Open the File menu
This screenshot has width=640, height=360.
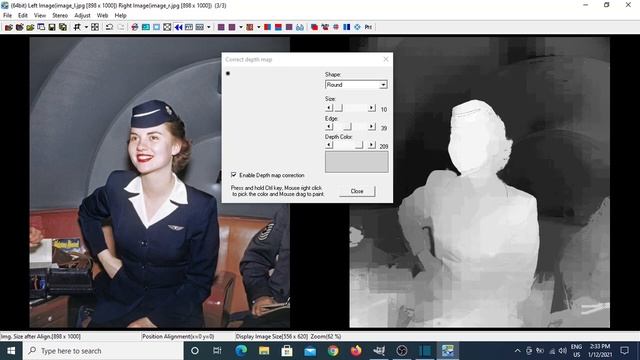7,16
